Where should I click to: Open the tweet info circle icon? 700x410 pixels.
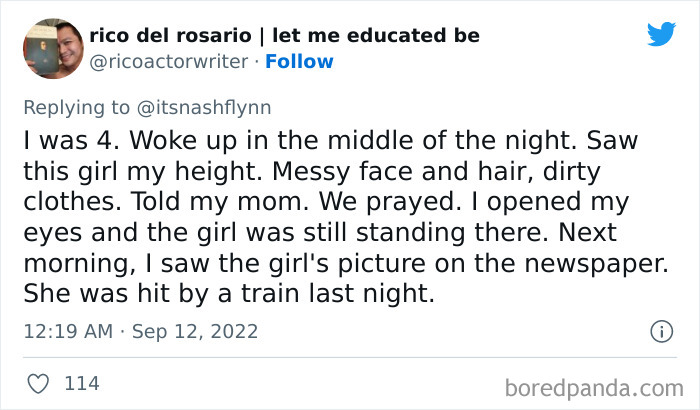tap(660, 331)
